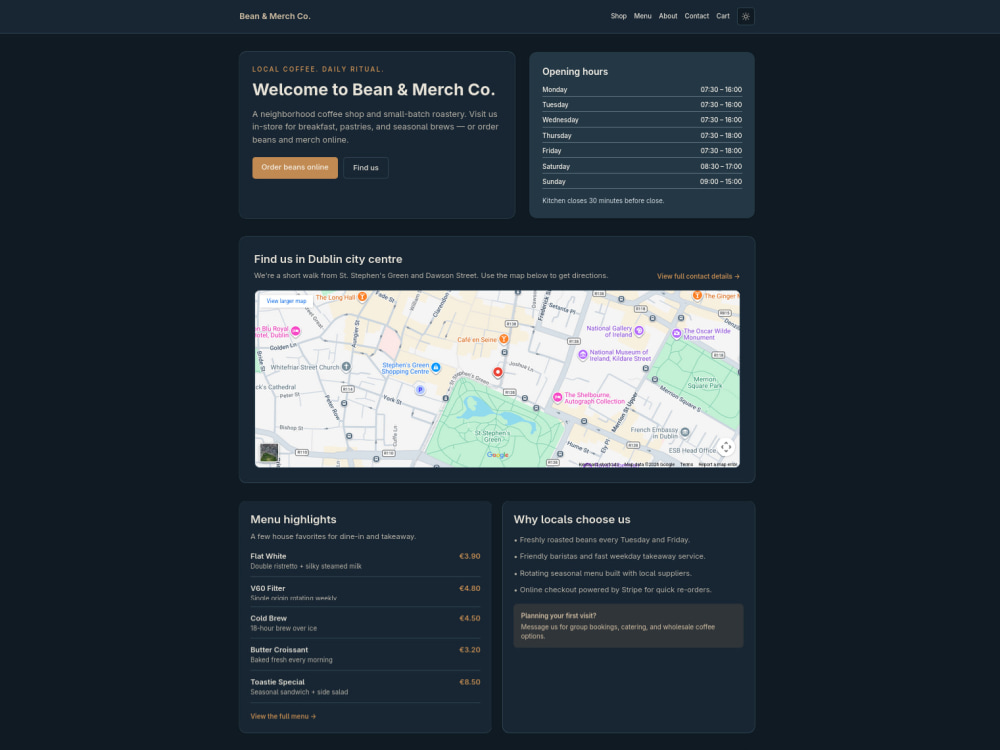
Task: Click the Café en Seine marker icon
Action: (503, 339)
